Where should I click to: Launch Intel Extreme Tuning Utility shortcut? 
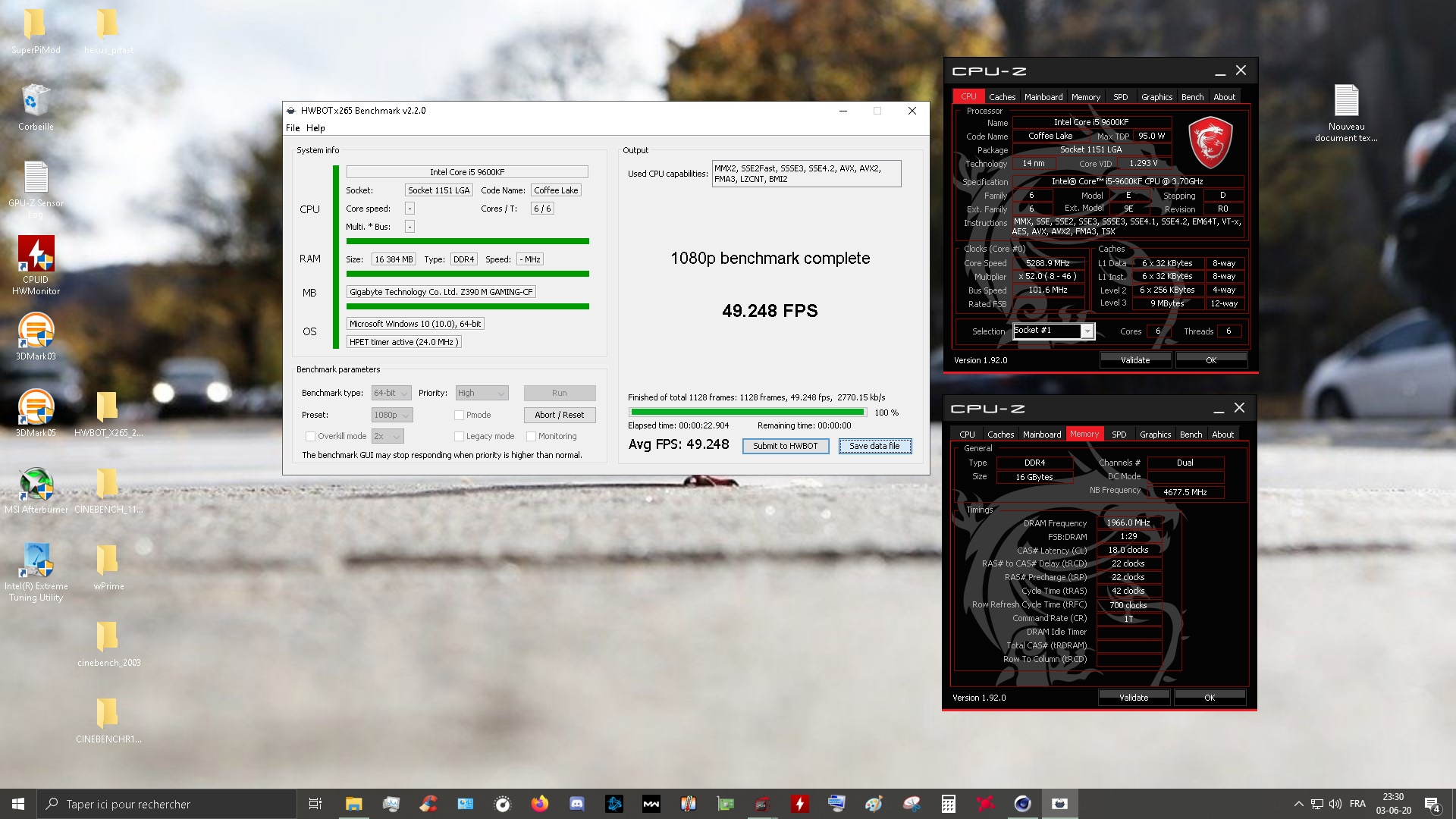tap(36, 572)
